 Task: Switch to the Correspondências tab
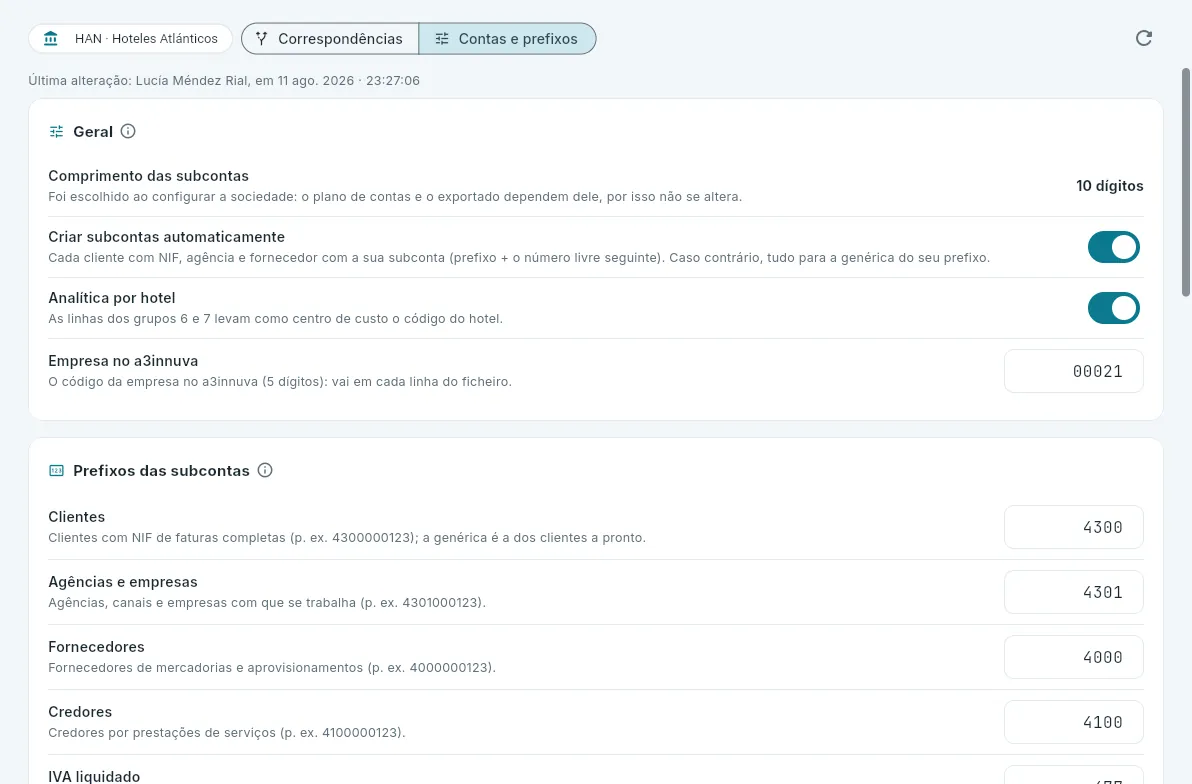[x=330, y=39]
